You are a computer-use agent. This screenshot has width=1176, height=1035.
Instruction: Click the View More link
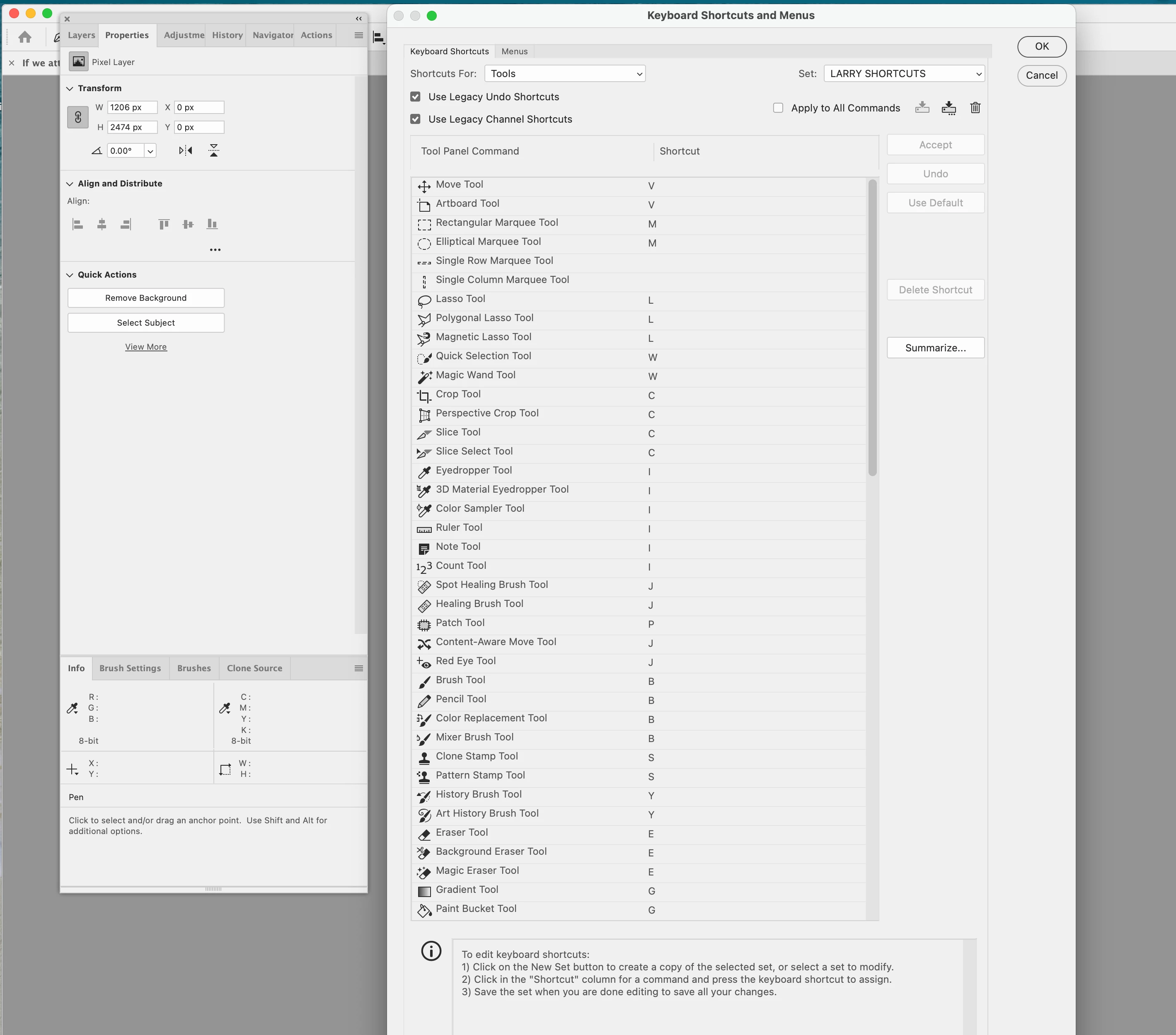(145, 347)
